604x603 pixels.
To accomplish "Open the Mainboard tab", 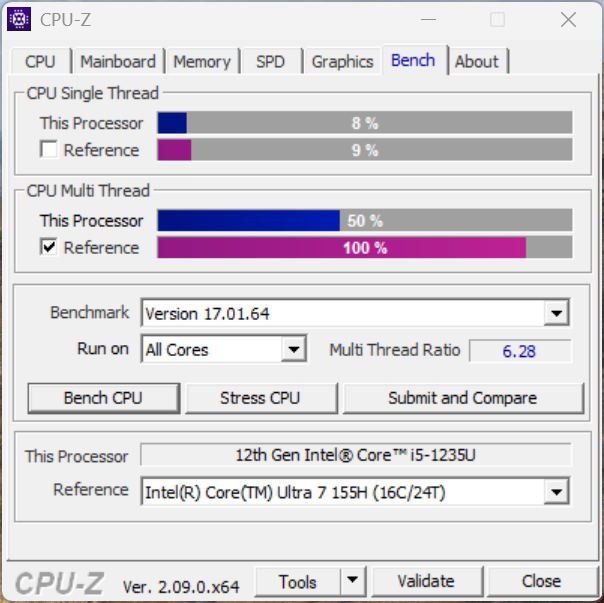I will 118,61.
